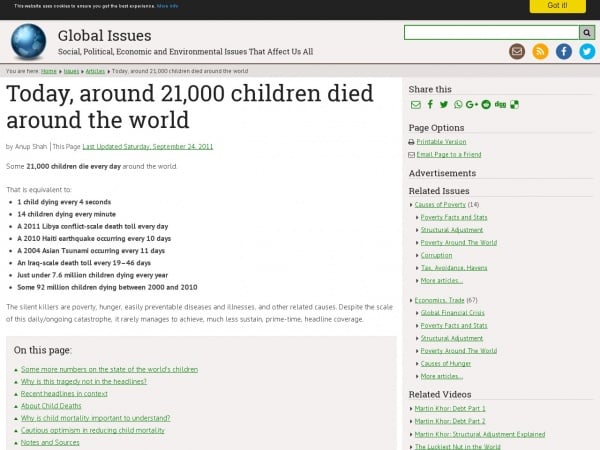
Task: Jump to Some more numbers on children
Action: click(109, 369)
